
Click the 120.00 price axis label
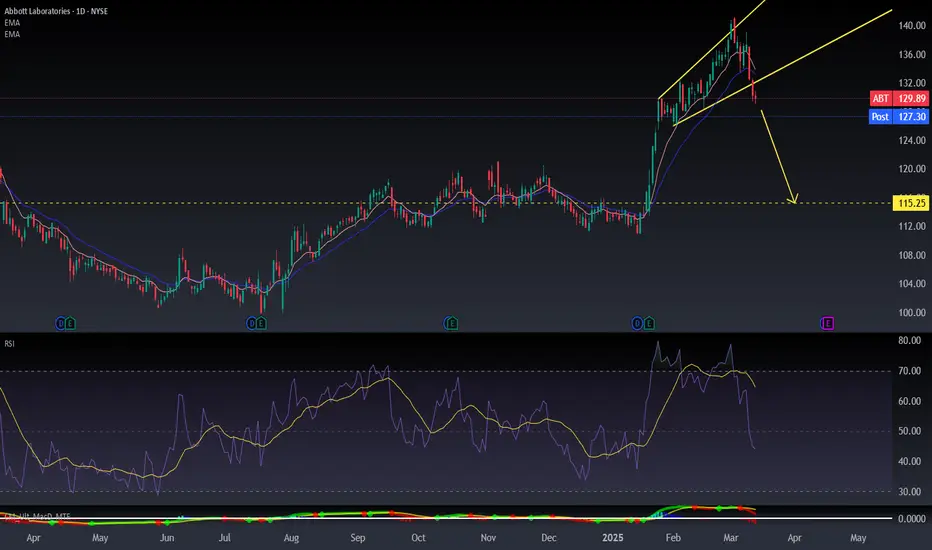(x=912, y=169)
